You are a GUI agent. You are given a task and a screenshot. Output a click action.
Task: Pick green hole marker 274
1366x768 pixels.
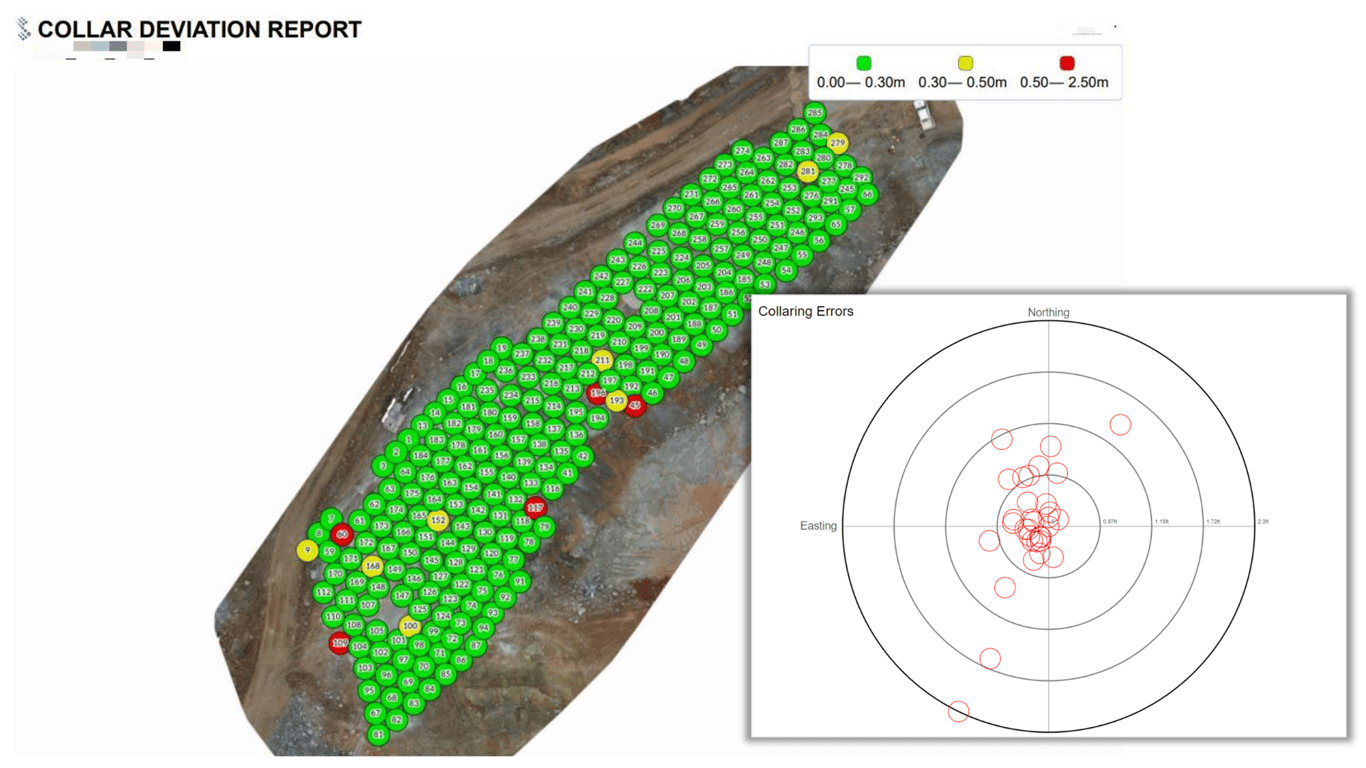click(742, 151)
